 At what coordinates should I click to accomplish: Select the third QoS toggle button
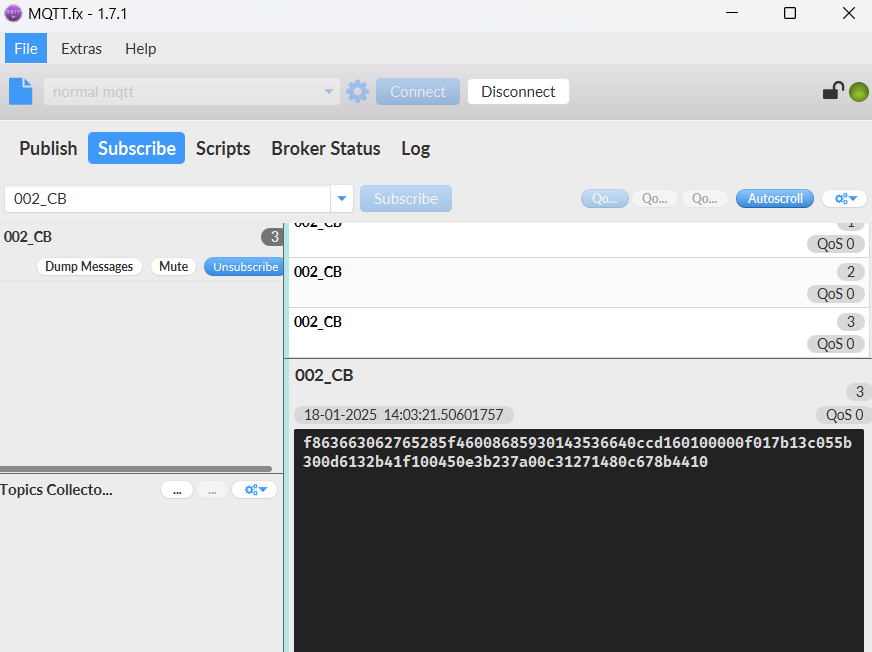pyautogui.click(x=705, y=199)
